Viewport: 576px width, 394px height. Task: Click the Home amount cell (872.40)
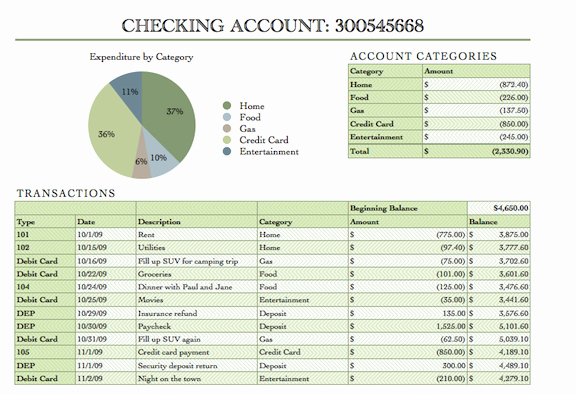coord(476,84)
